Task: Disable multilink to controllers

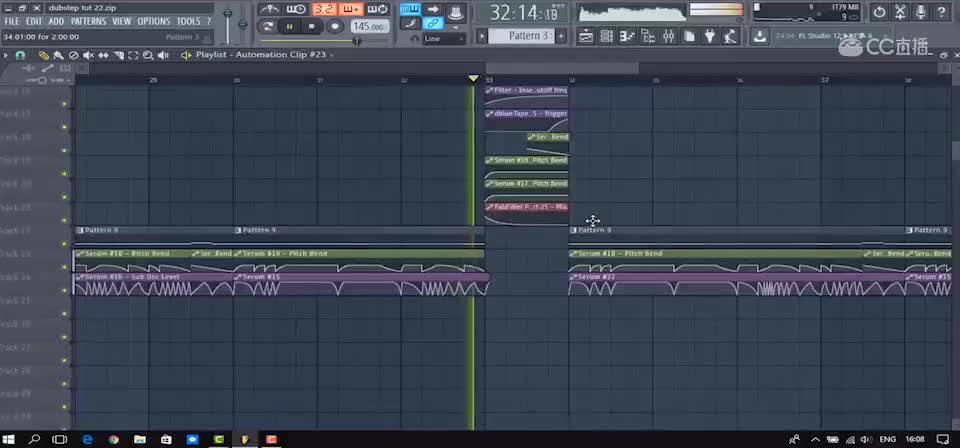Action: (433, 24)
